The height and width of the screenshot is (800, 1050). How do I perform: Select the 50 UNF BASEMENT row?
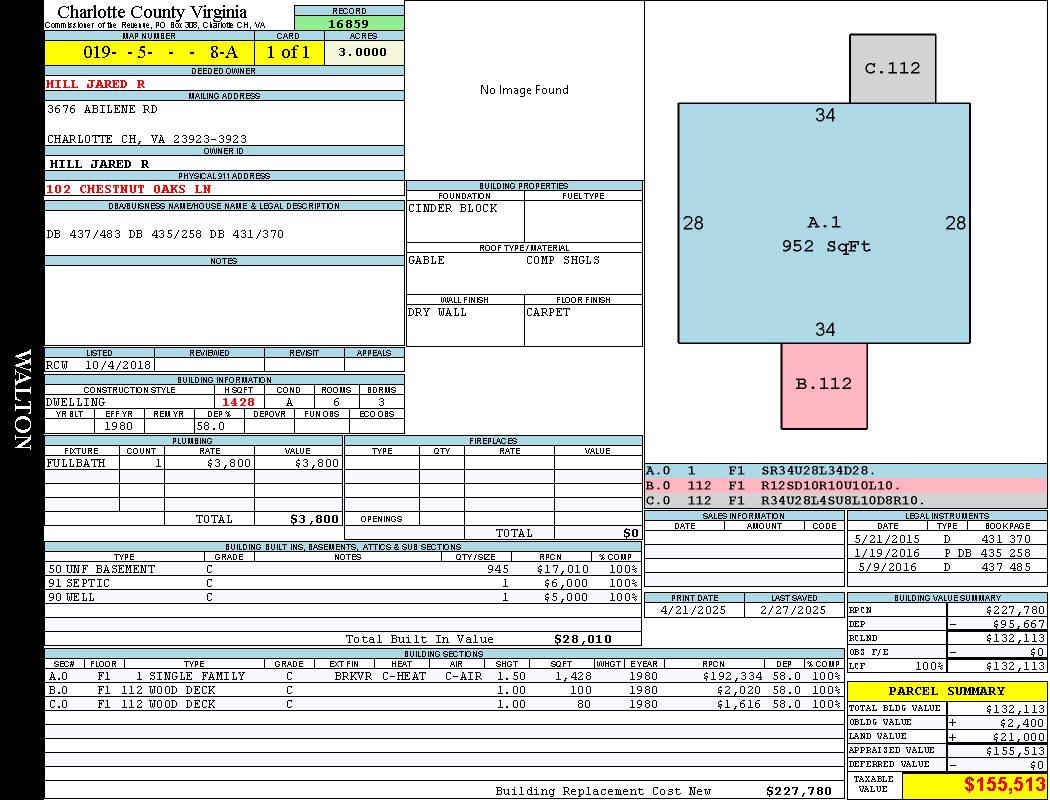tap(343, 569)
